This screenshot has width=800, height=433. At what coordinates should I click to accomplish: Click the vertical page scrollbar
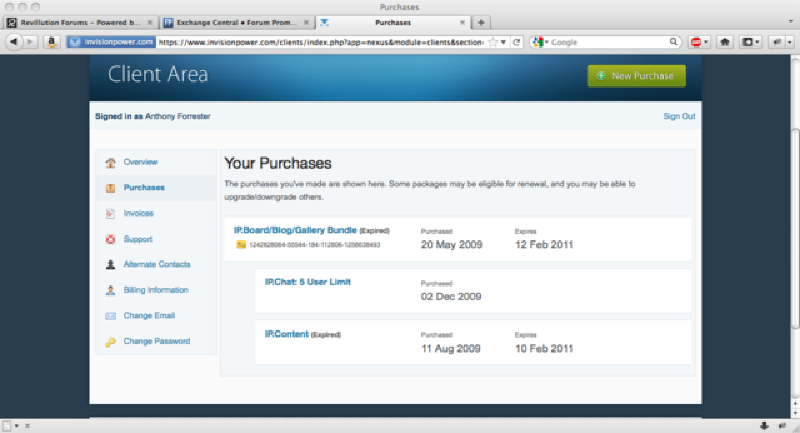[x=795, y=227]
